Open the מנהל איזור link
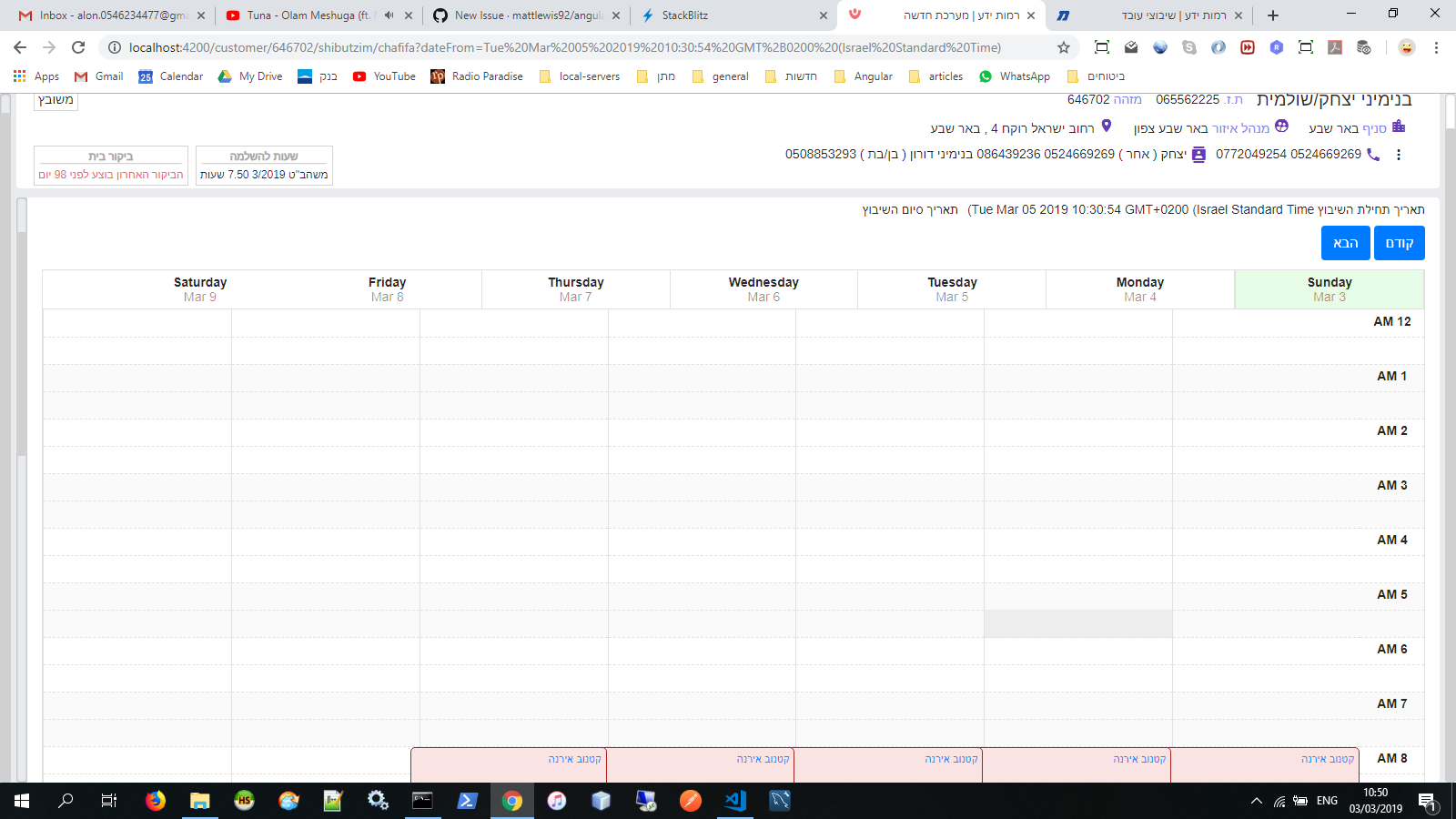The image size is (1456, 819). (x=1248, y=127)
